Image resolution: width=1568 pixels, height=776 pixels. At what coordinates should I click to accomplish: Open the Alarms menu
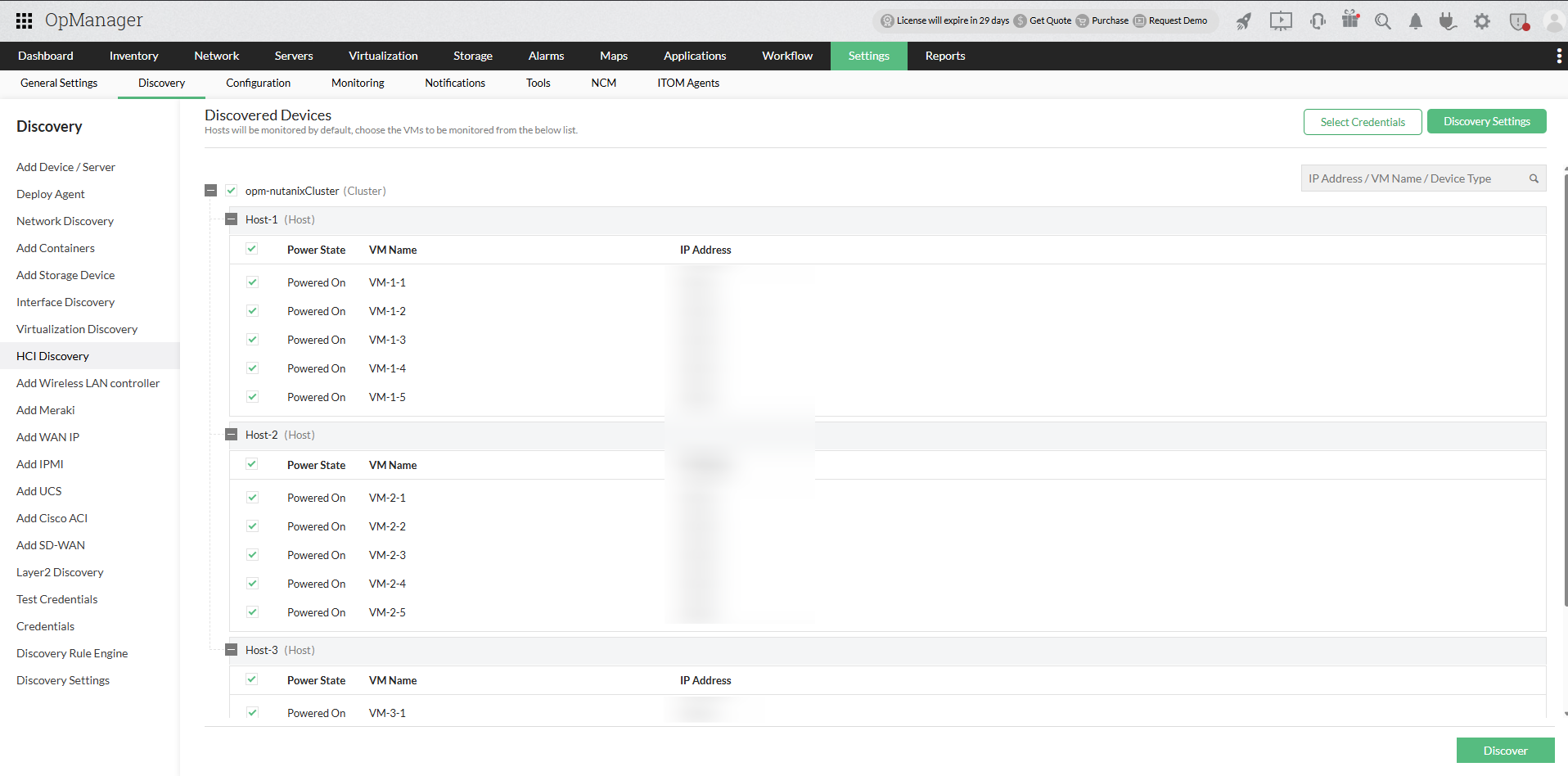click(546, 56)
